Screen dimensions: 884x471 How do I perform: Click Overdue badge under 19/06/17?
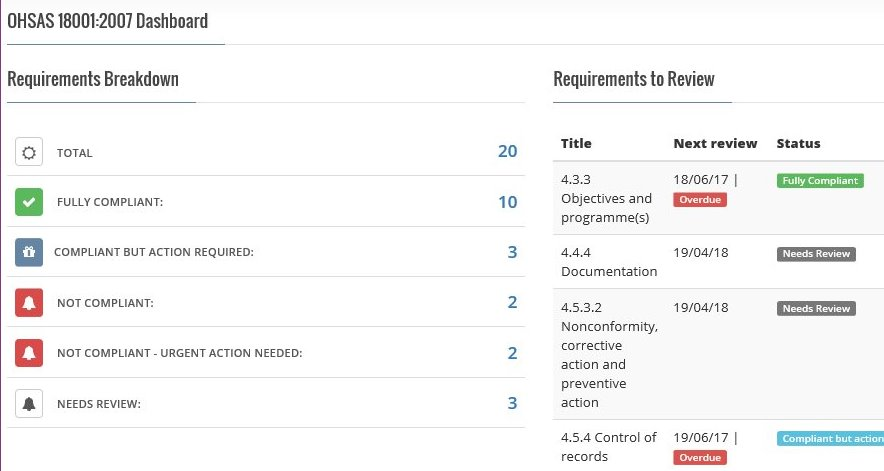click(x=700, y=457)
